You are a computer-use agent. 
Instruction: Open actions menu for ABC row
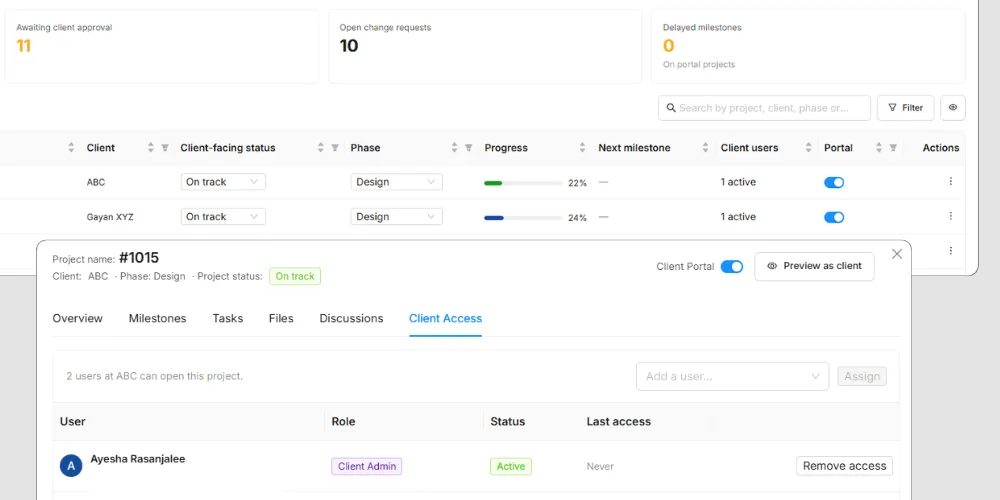coord(950,182)
